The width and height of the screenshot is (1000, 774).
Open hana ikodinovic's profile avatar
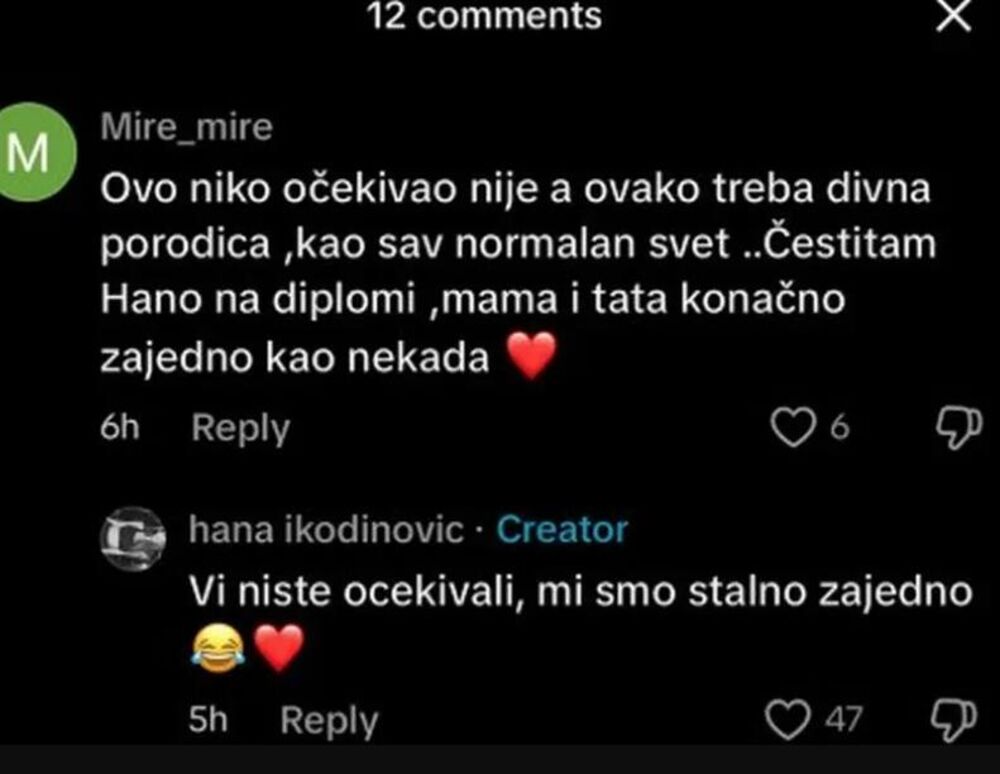pyautogui.click(x=133, y=533)
